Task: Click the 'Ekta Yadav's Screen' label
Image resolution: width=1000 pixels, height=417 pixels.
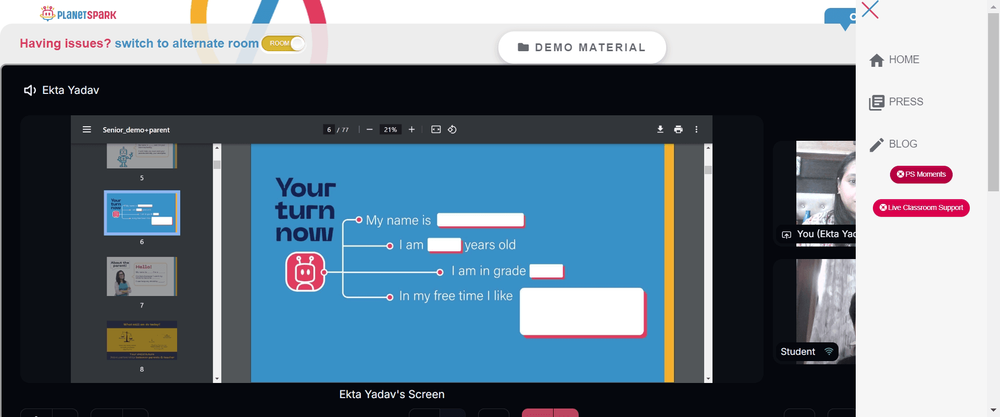Action: 392,395
